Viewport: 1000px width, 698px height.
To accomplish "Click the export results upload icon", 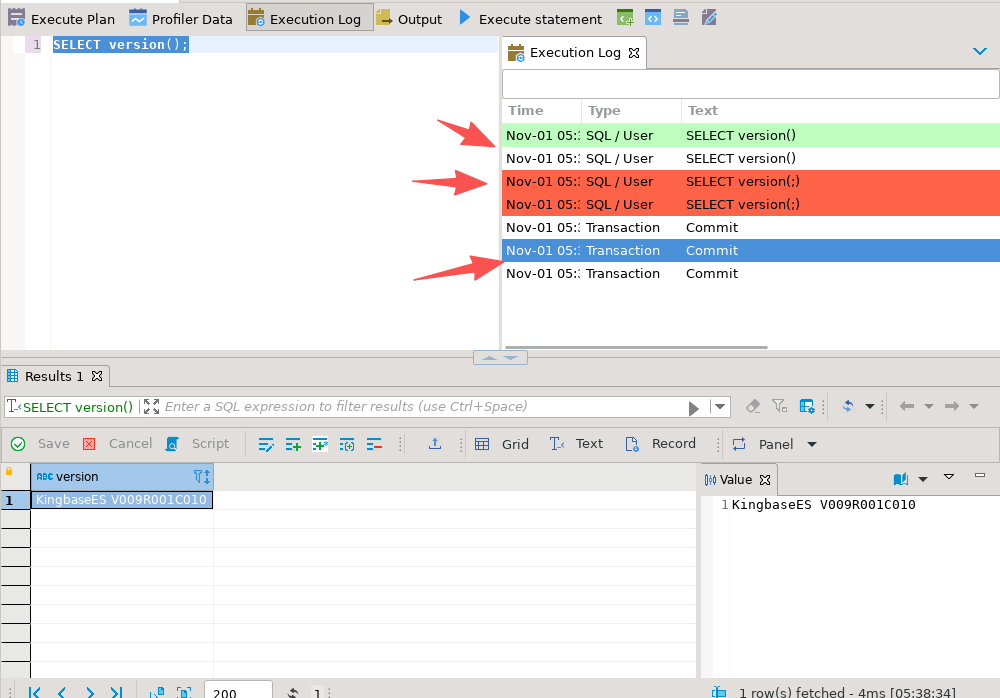I will tap(435, 444).
